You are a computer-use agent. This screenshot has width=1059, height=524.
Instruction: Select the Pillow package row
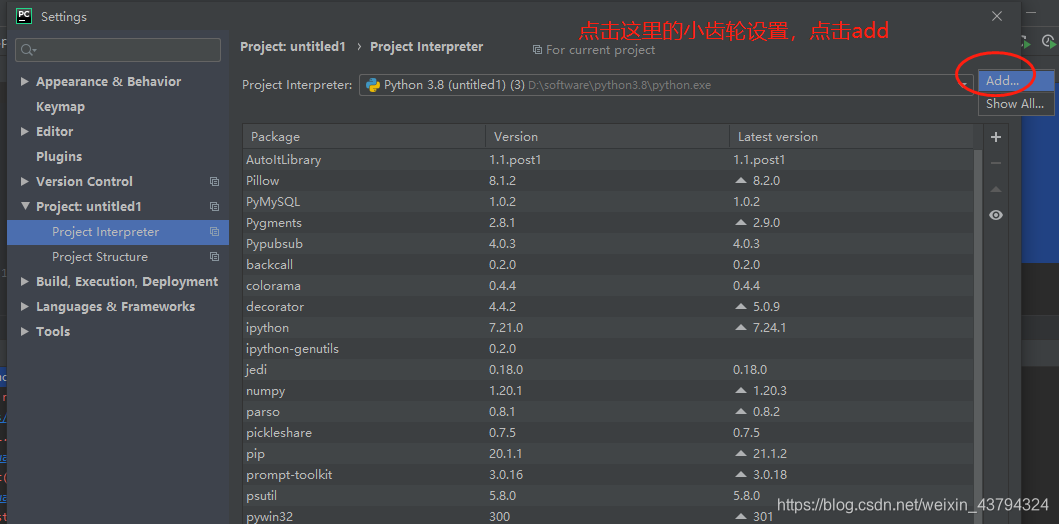[608, 181]
